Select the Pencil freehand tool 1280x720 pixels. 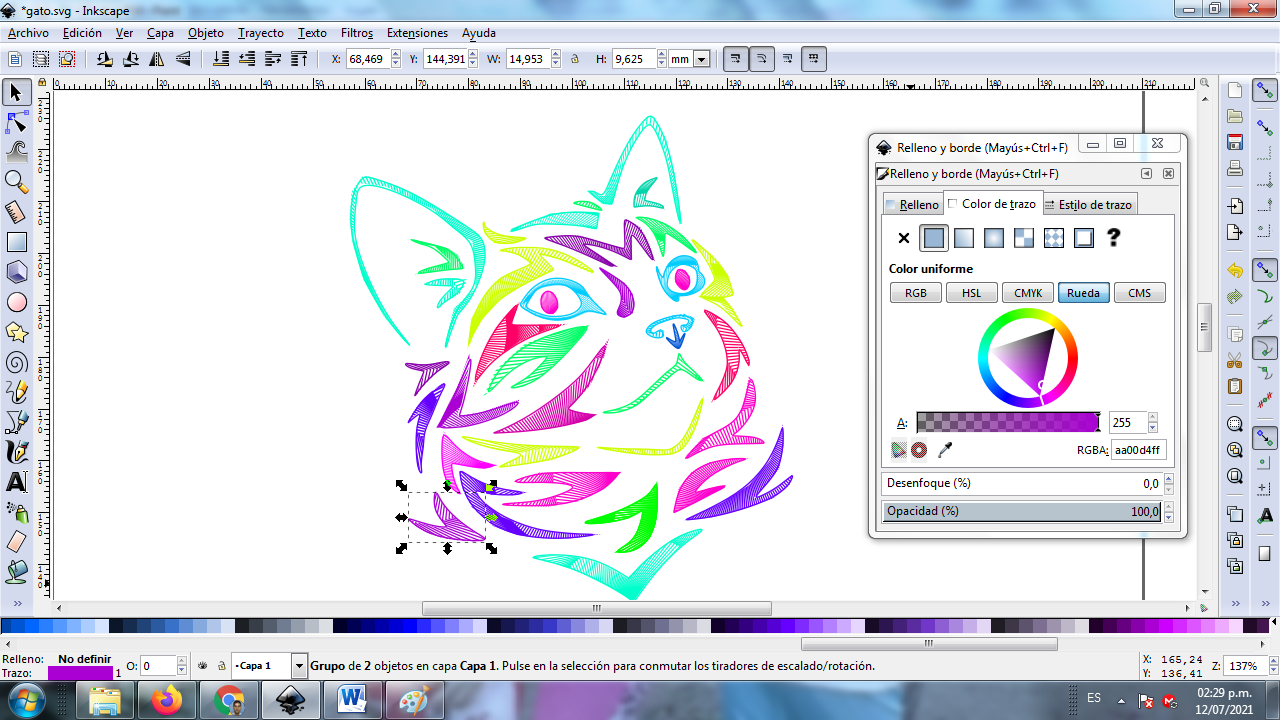pos(16,392)
